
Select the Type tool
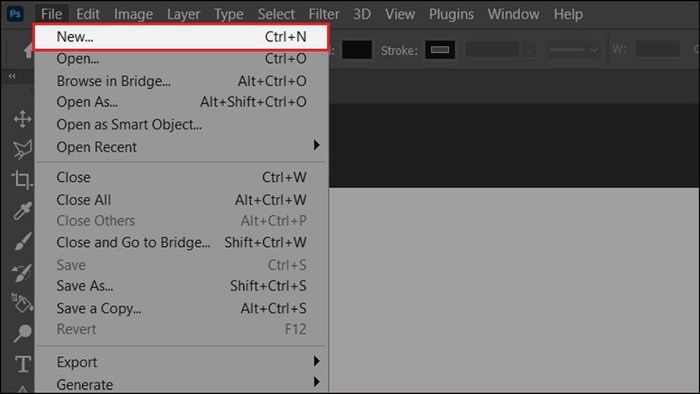pos(23,364)
